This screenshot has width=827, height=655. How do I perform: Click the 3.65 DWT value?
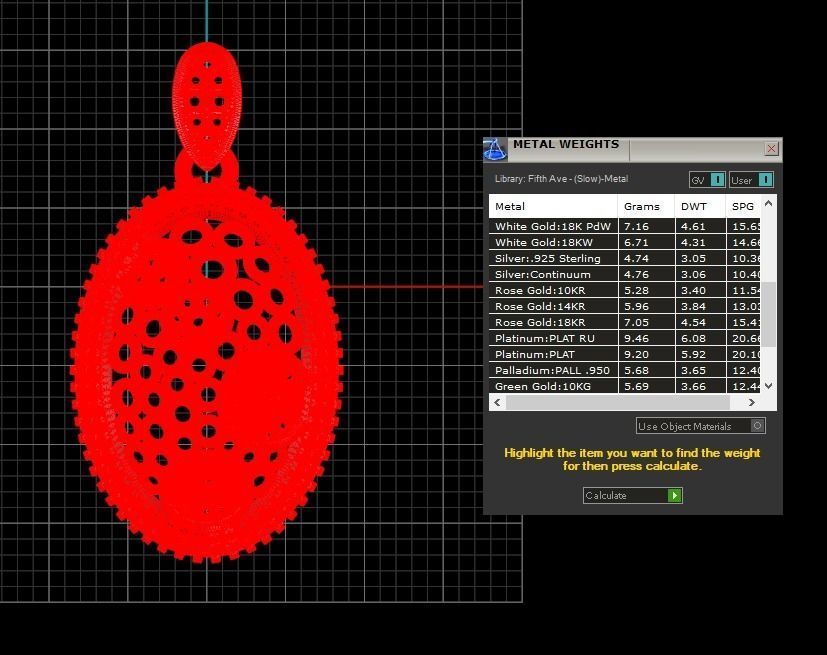[693, 370]
